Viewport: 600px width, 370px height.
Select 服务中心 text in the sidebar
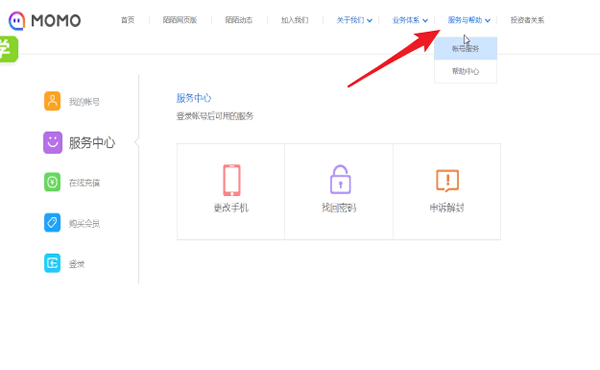pyautogui.click(x=92, y=143)
